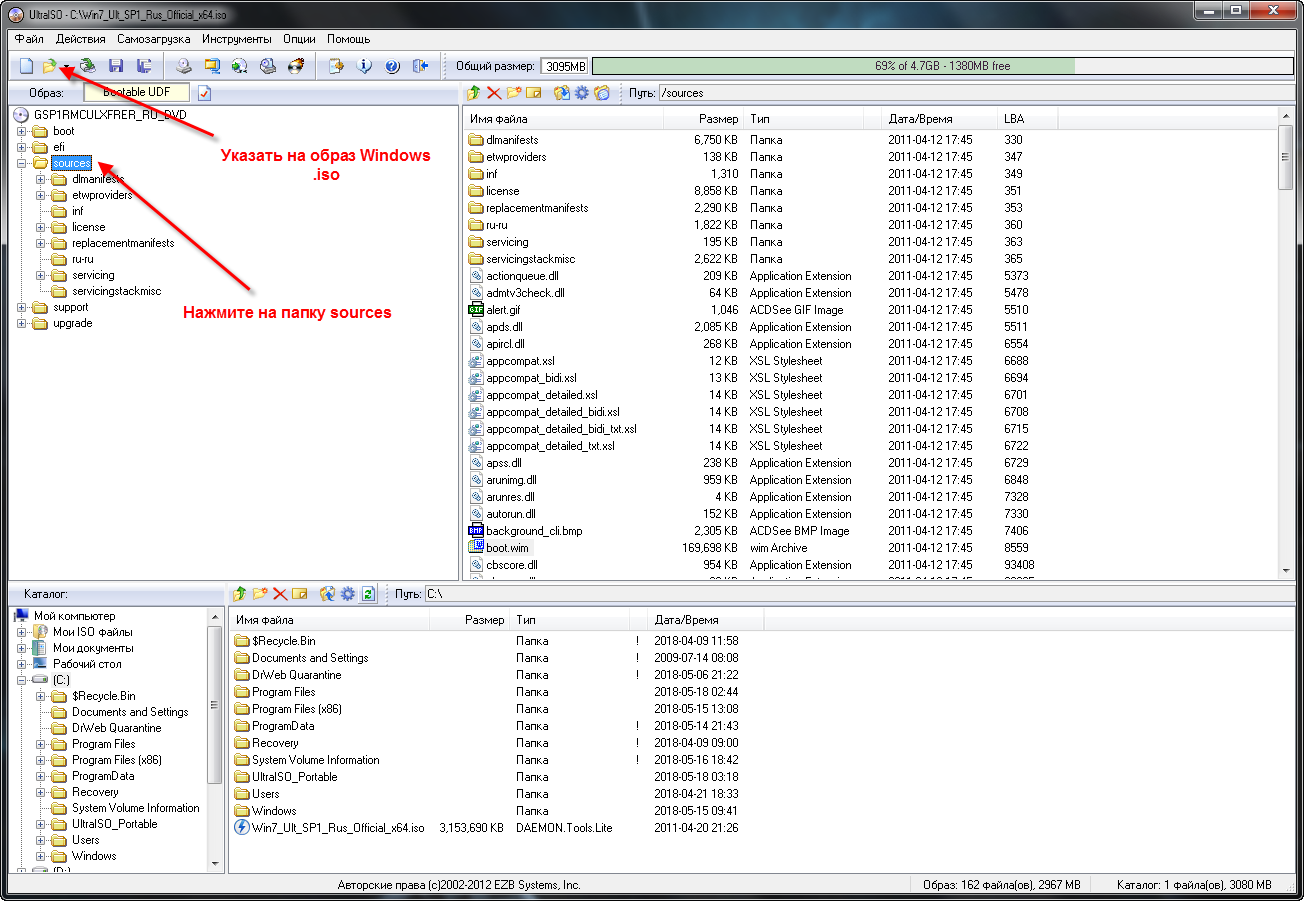
Task: Click the image file list vertical scrollbar
Action: (x=1286, y=343)
